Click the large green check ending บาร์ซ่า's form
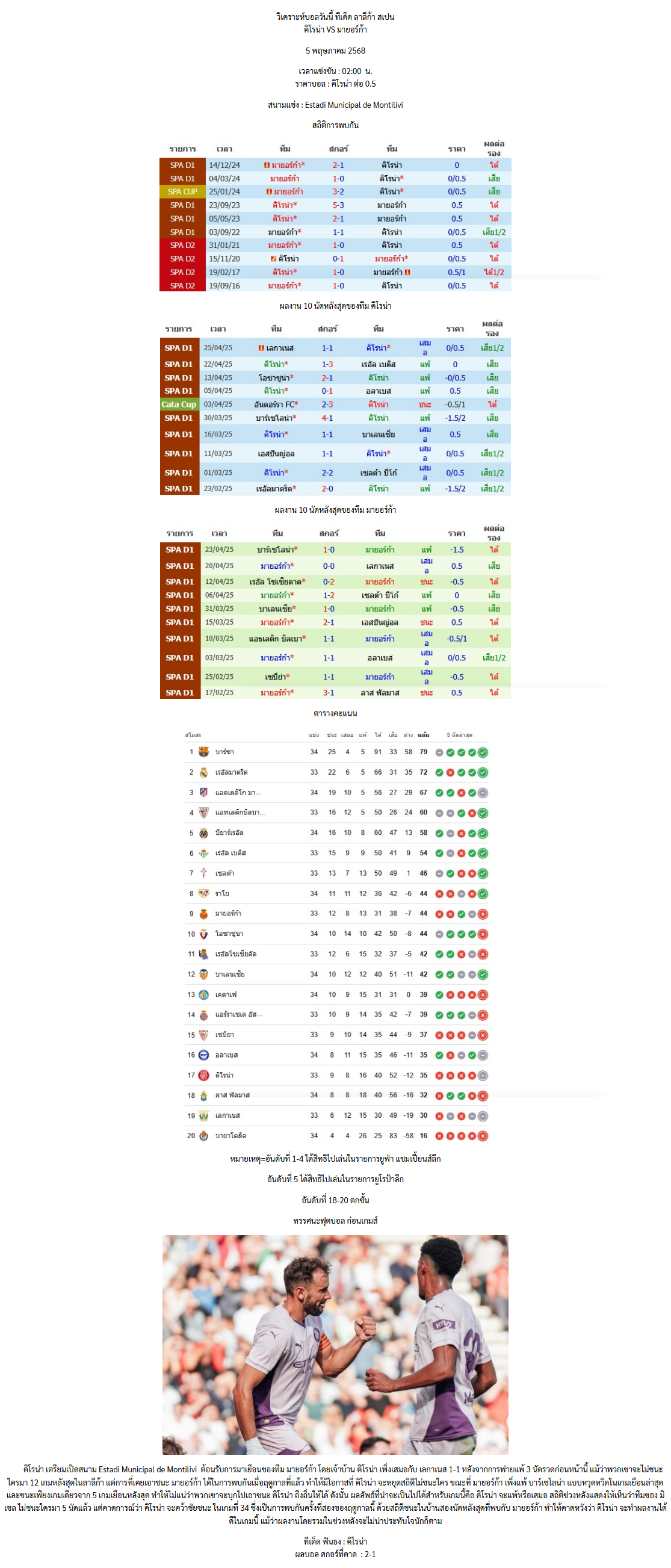This screenshot has height=1568, width=671. pyautogui.click(x=483, y=752)
